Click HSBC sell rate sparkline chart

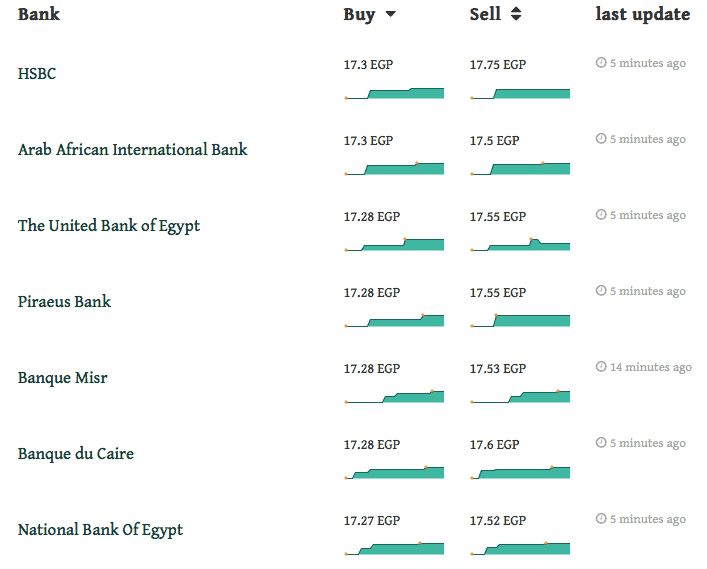coord(520,93)
